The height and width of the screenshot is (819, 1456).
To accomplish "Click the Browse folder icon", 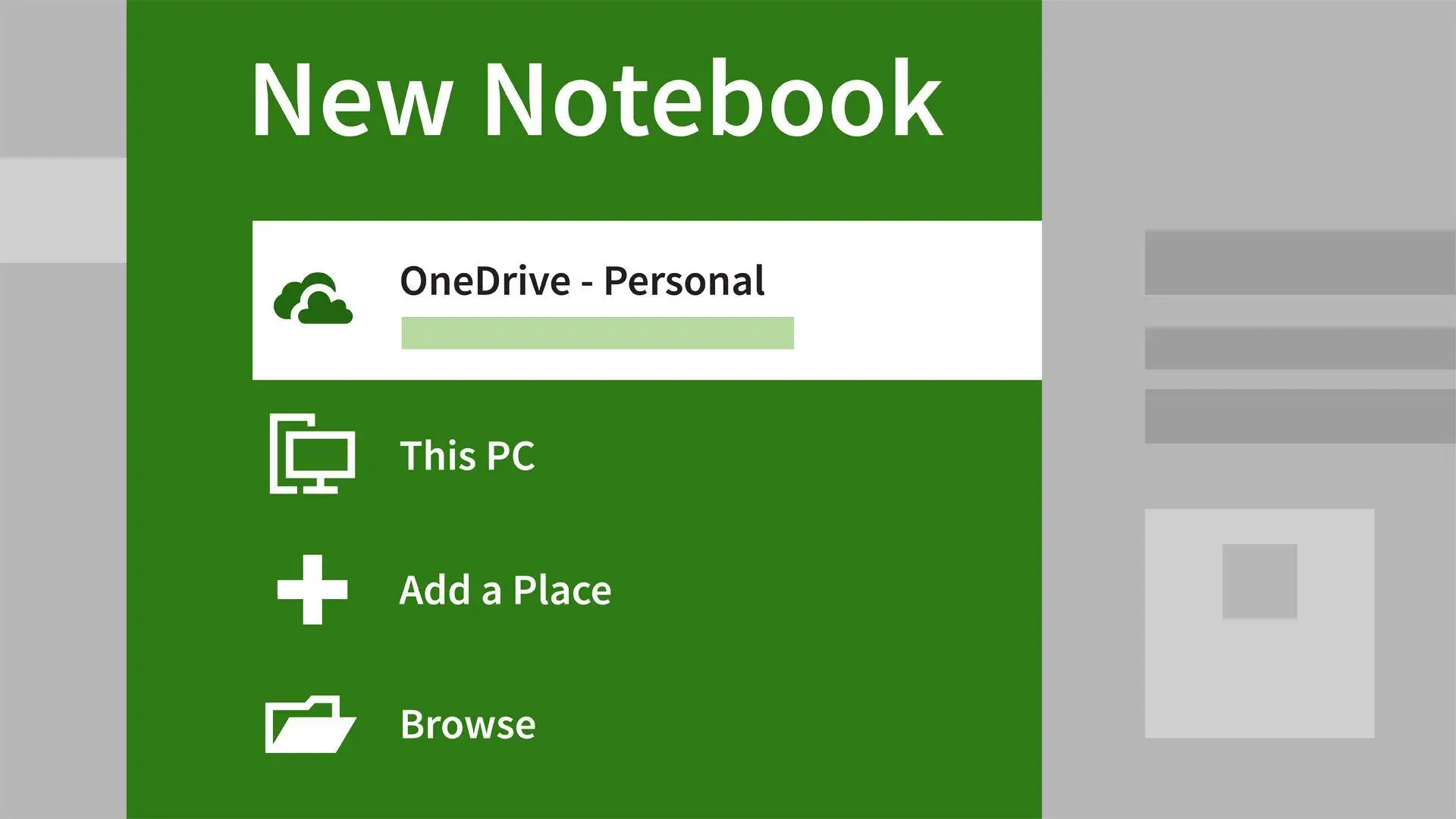I will 310,724.
